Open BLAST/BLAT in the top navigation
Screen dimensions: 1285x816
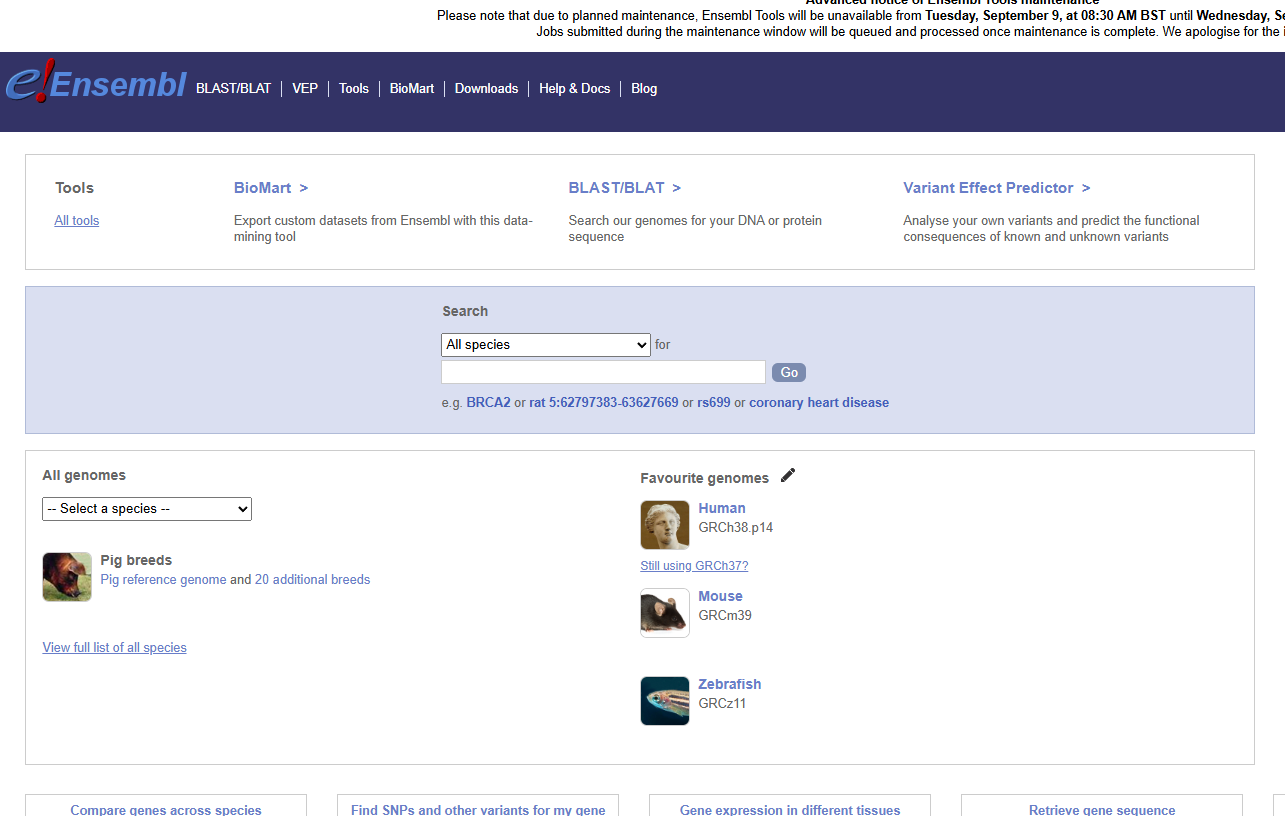(233, 88)
